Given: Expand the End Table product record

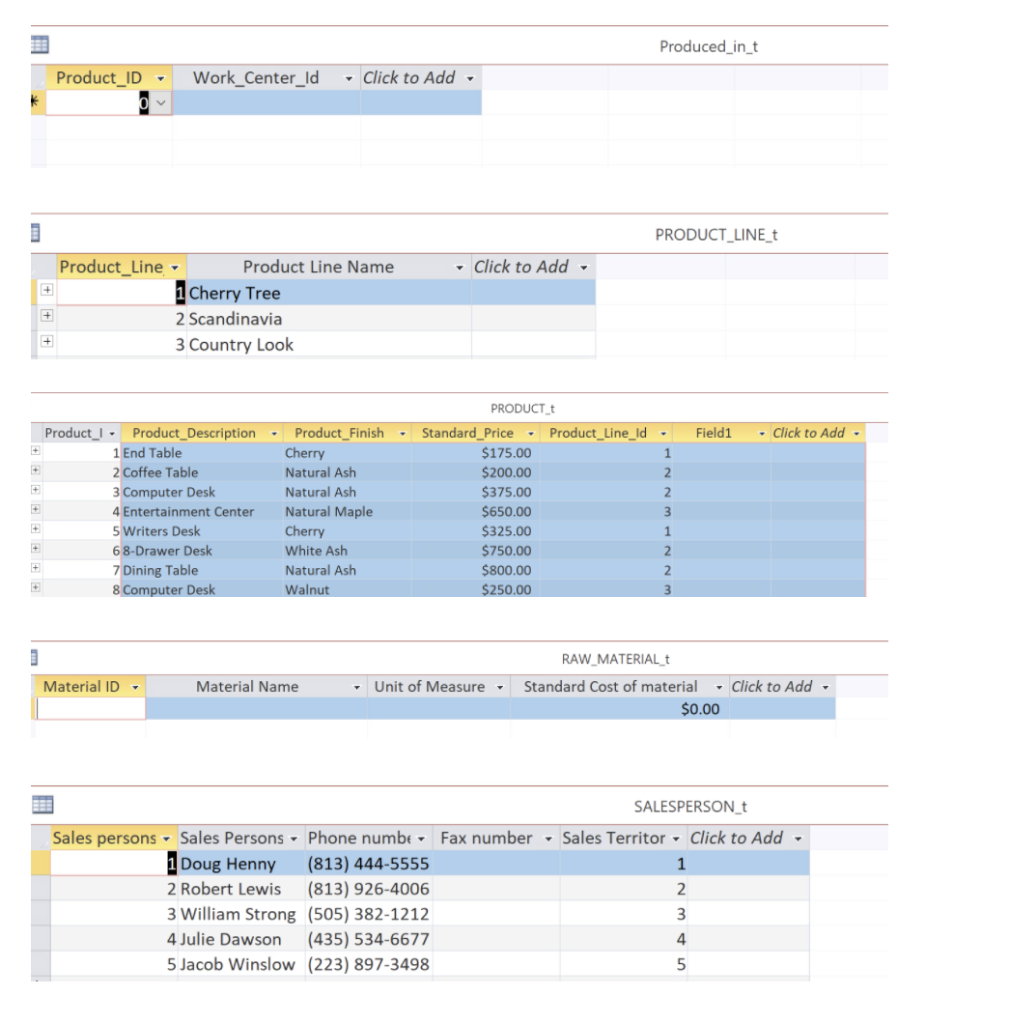Looking at the screenshot, I should coord(34,452).
